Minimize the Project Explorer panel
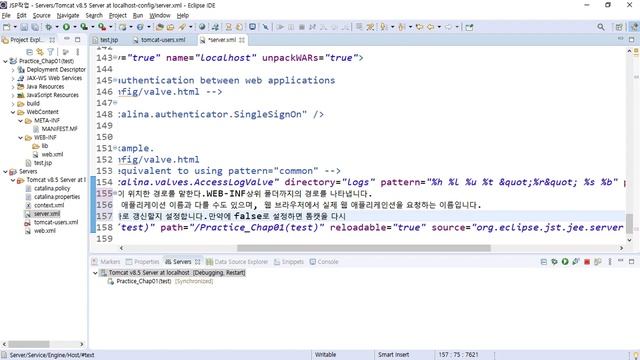The image size is (640, 360). click(x=67, y=39)
